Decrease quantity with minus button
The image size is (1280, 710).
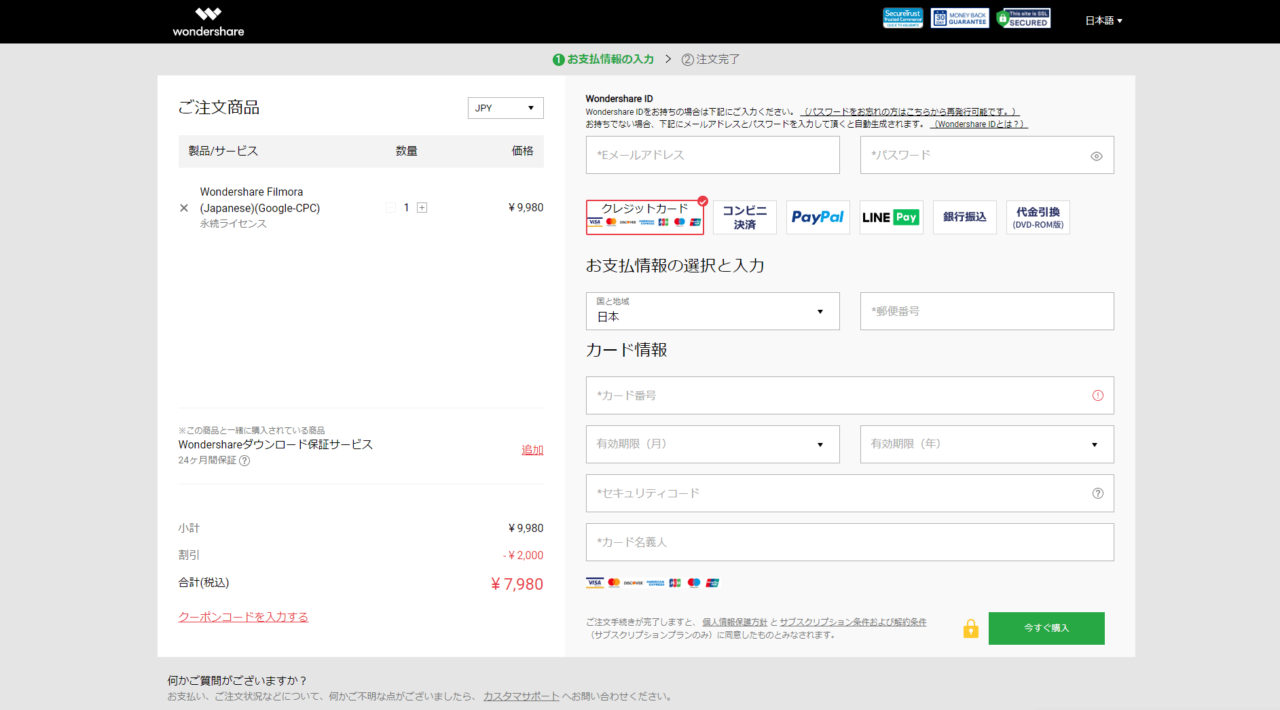[391, 207]
